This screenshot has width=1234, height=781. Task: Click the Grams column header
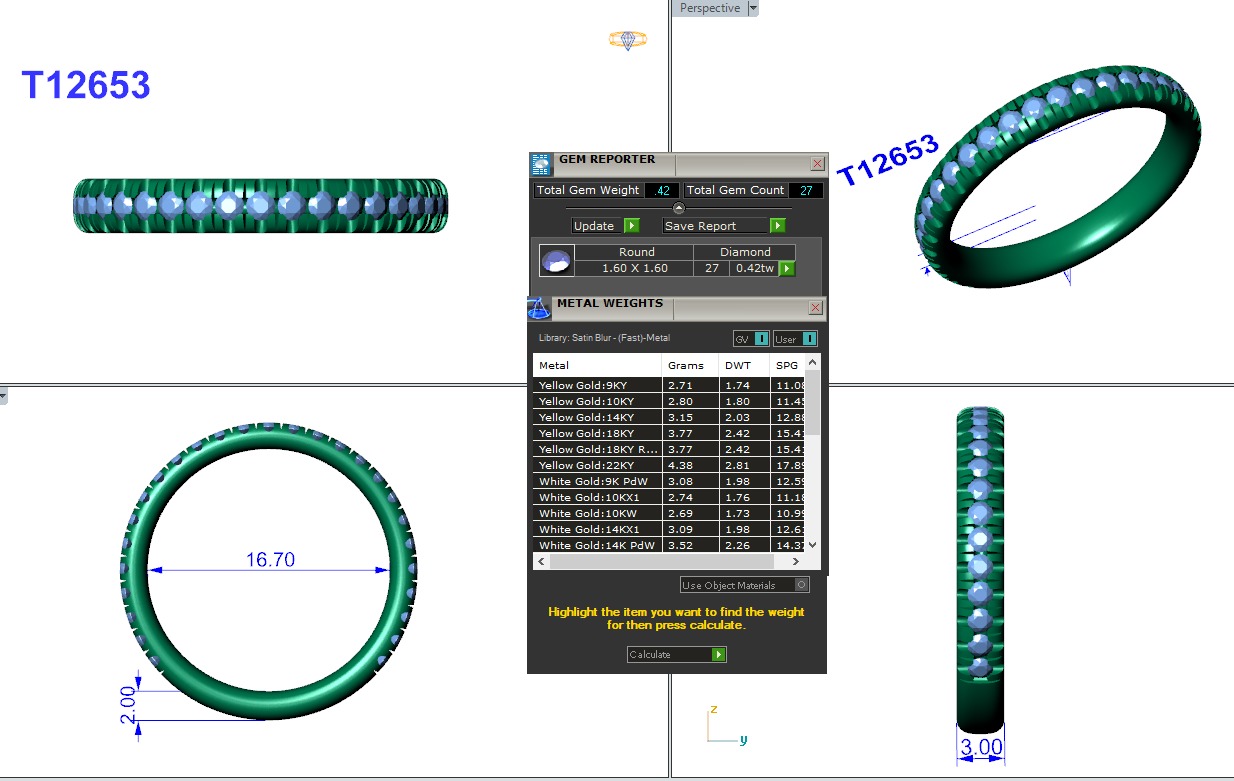[686, 366]
